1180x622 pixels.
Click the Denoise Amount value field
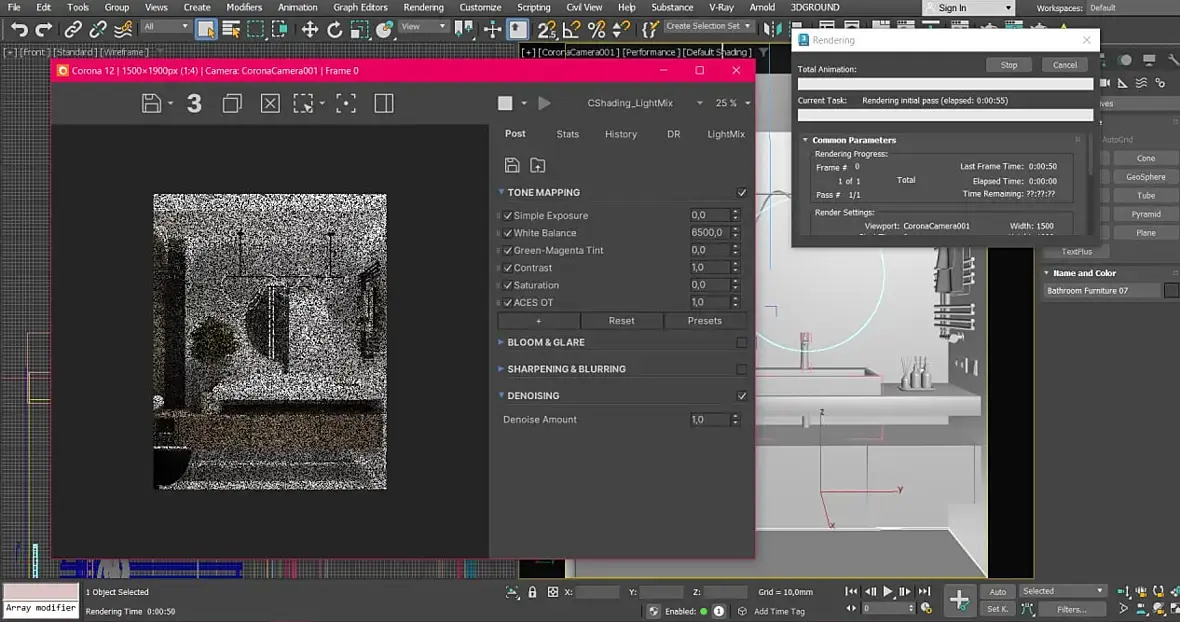click(709, 420)
